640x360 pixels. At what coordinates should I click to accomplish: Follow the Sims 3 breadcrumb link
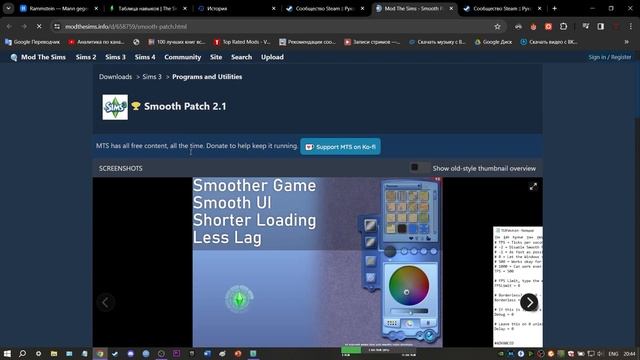pos(152,77)
